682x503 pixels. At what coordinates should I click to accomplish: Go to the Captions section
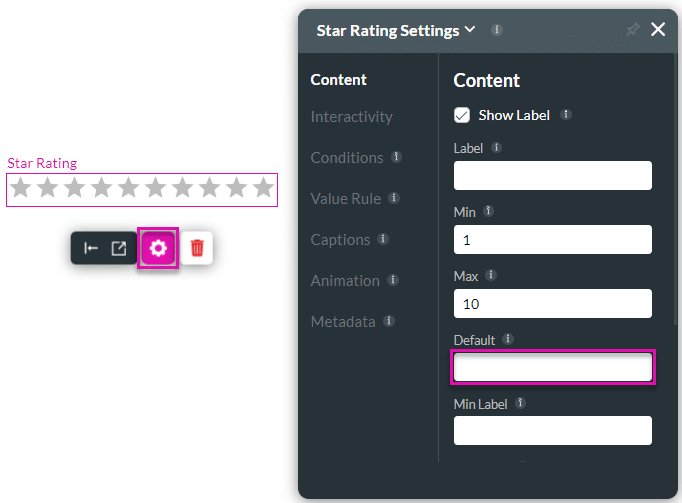pos(340,240)
